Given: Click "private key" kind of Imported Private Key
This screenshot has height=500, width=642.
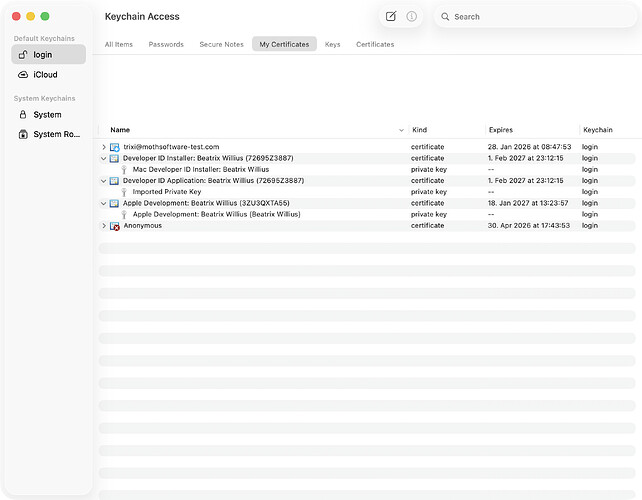Looking at the screenshot, I should coord(429,192).
